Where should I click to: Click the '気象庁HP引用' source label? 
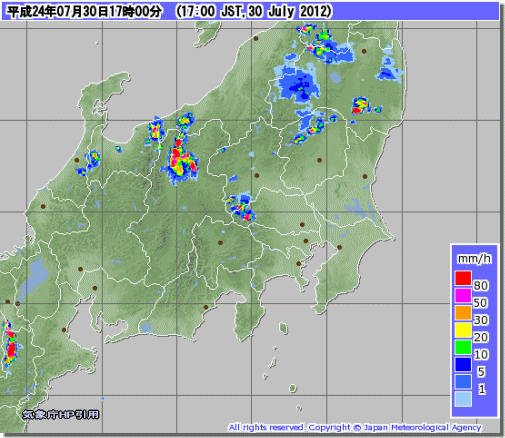(x=61, y=414)
